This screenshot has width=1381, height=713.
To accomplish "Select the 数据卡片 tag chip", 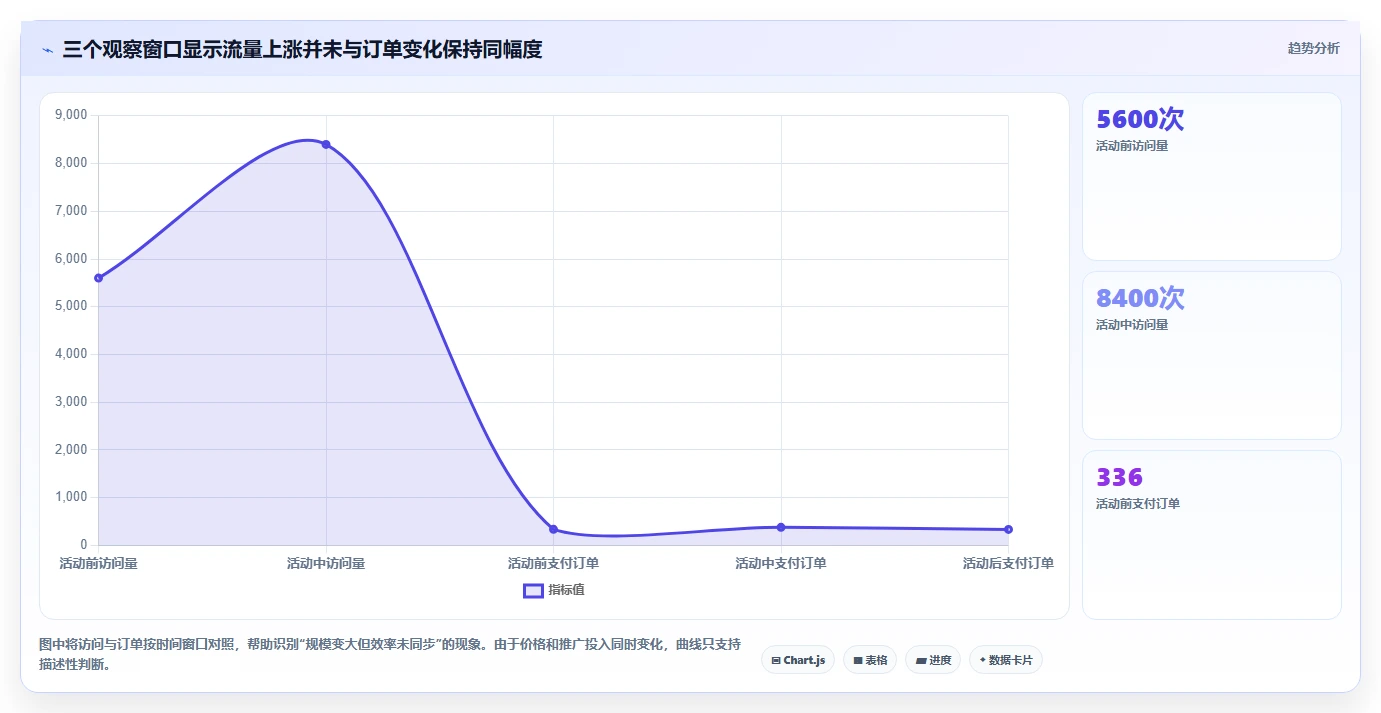I will coord(1006,660).
